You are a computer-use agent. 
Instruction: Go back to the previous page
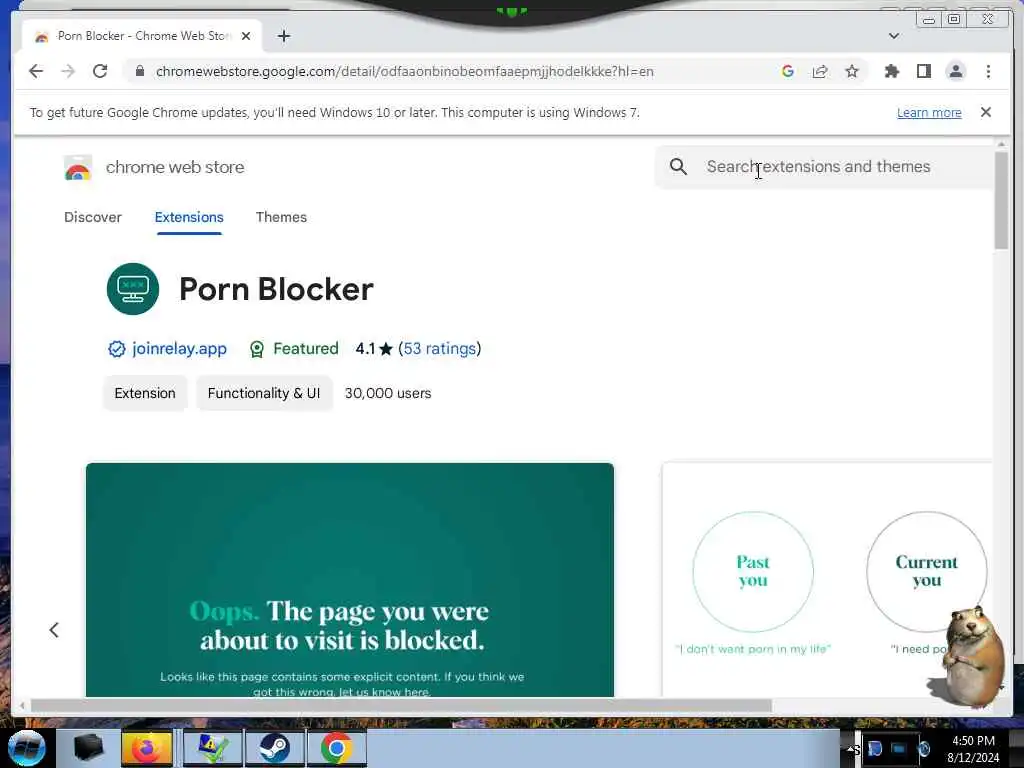tap(36, 71)
